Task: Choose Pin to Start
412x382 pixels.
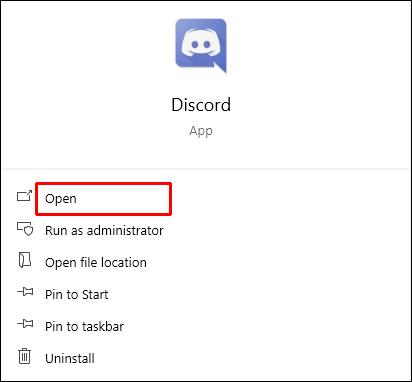Action: 77,295
